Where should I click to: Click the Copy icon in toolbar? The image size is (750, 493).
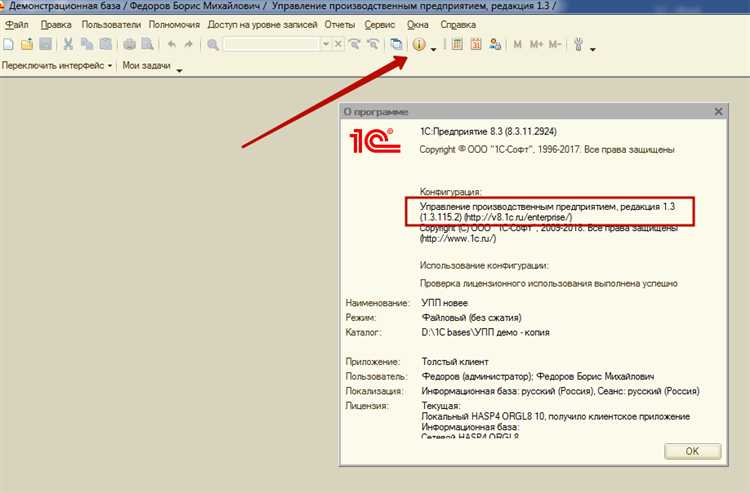pos(87,44)
